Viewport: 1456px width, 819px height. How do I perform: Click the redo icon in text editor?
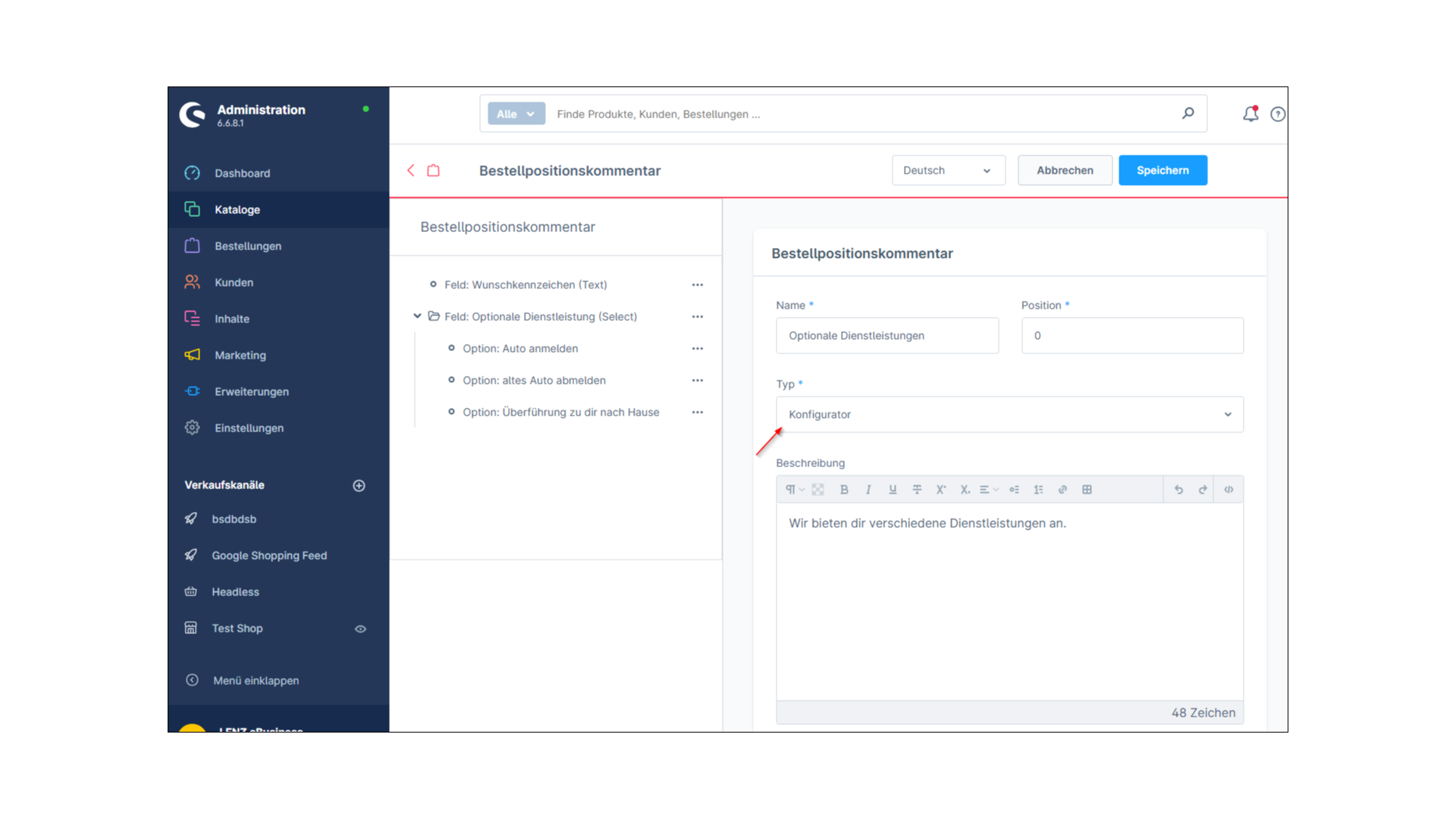(1203, 489)
